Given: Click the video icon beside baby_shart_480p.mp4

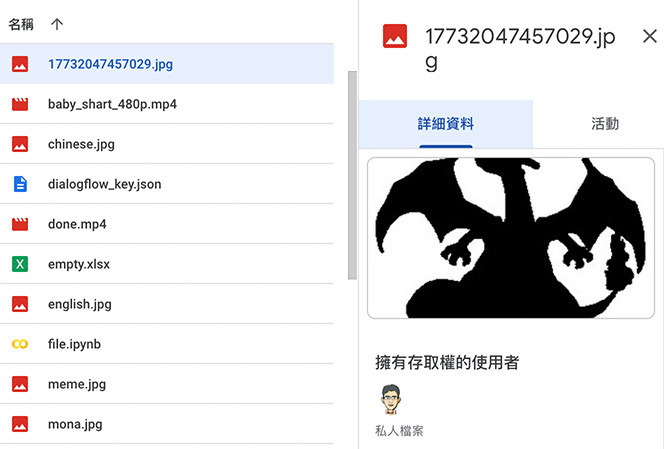Looking at the screenshot, I should (20, 104).
